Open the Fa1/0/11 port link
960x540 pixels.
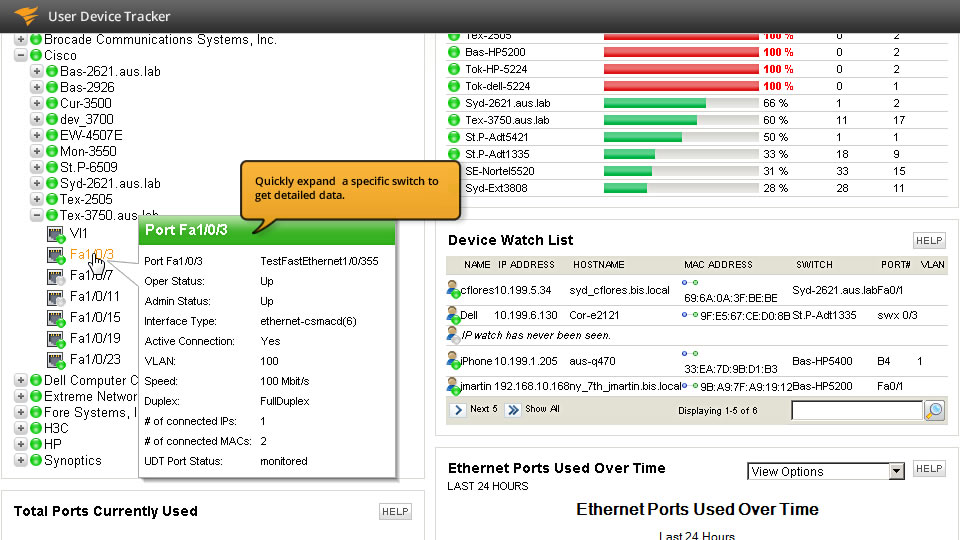[95, 296]
